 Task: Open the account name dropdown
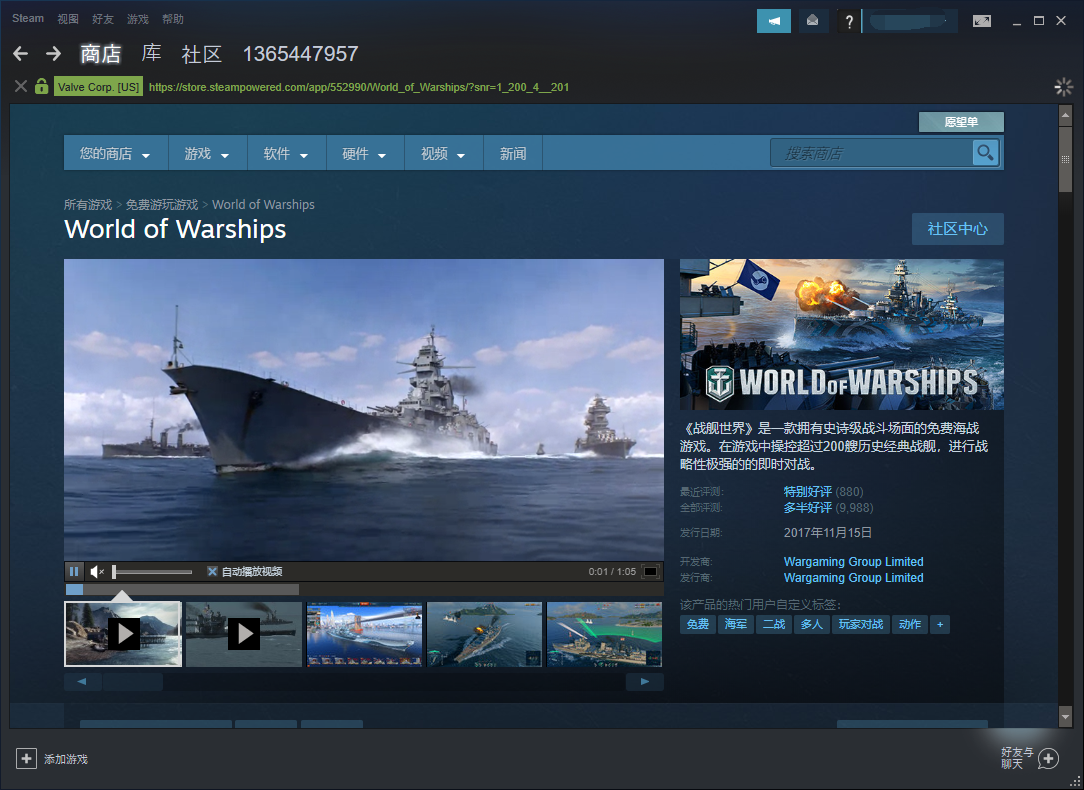[910, 21]
